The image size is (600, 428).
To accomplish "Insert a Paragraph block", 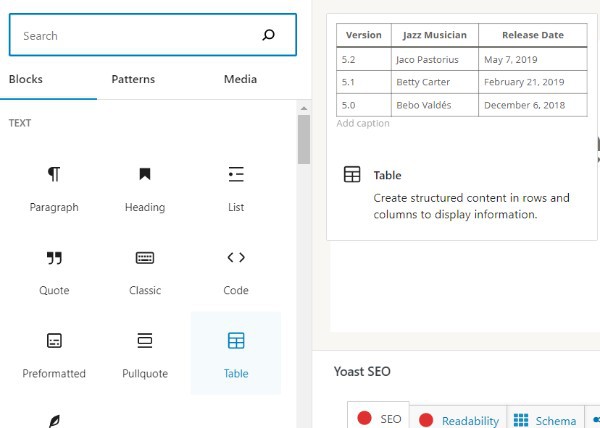I will [x=54, y=187].
